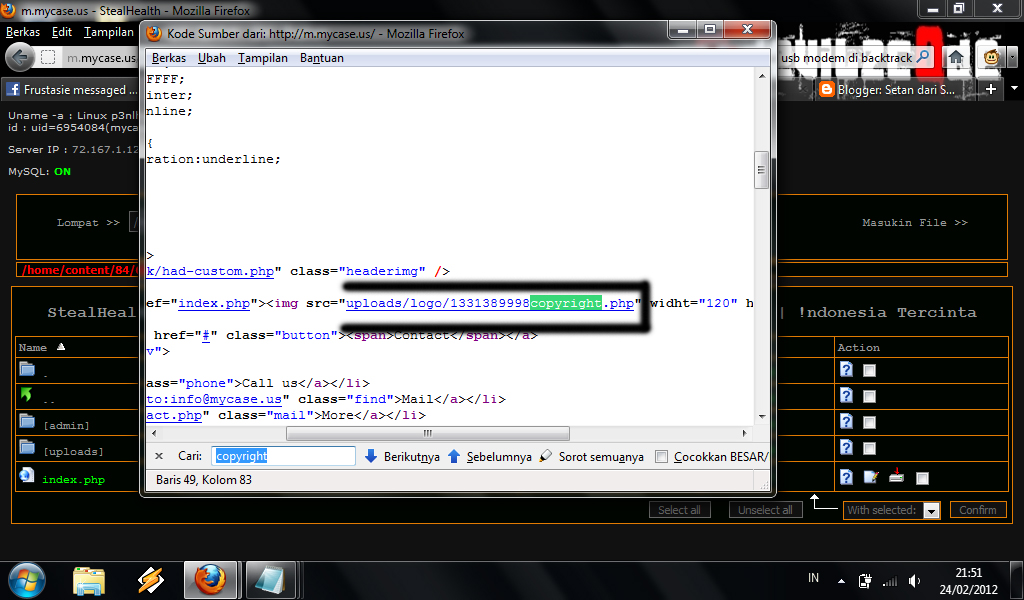Click the scroll-down arrow of source viewer
The image size is (1024, 600).
pos(761,417)
